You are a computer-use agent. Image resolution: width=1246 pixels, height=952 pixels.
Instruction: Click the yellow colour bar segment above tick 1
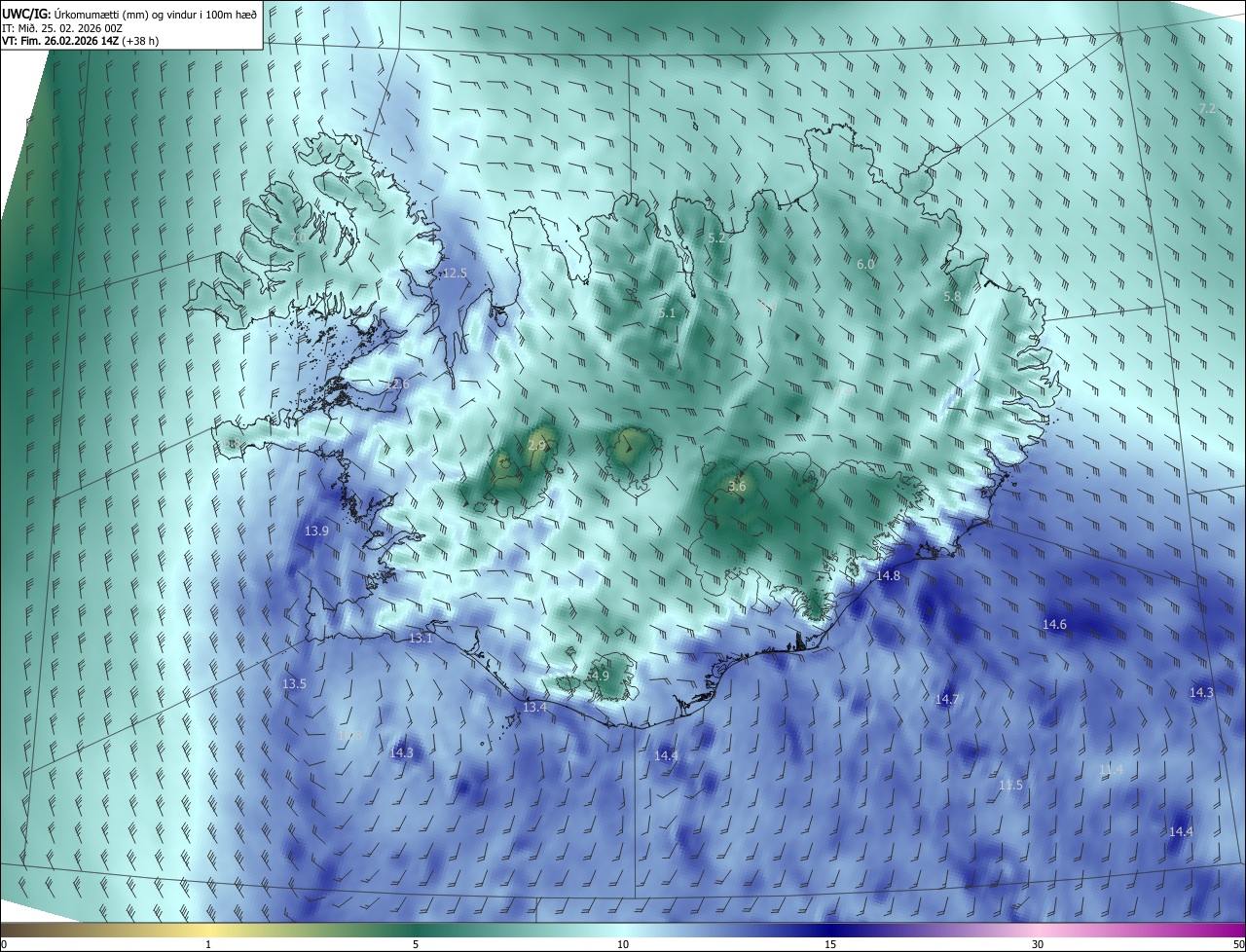click(208, 930)
